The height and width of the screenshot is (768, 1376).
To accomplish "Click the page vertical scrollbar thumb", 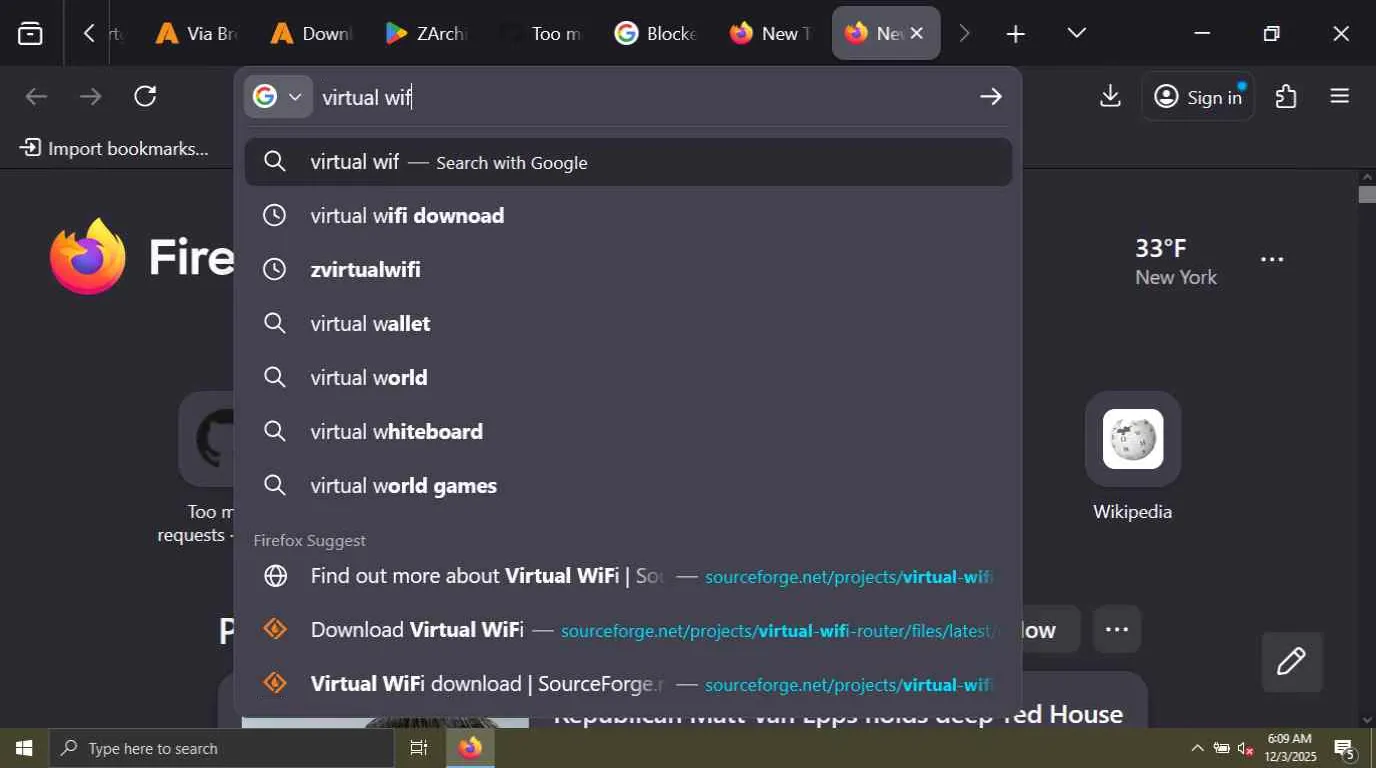I will click(x=1367, y=194).
